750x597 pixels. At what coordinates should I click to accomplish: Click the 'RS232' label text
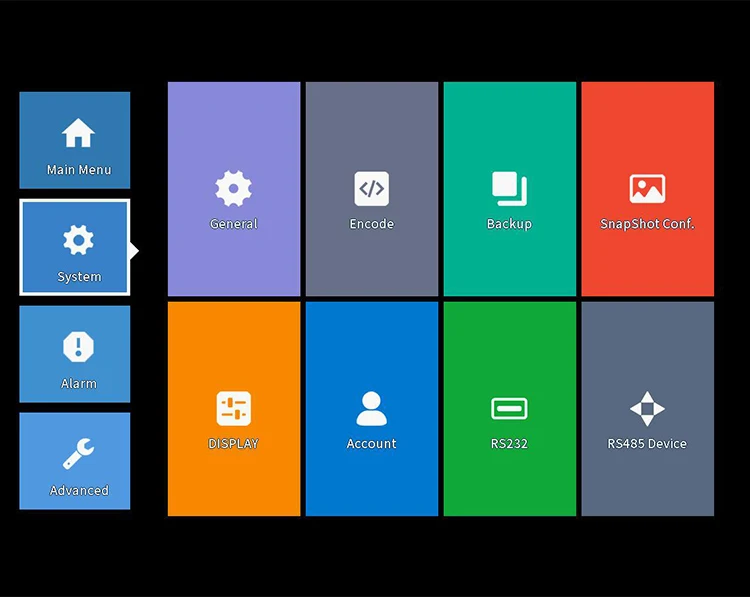(509, 444)
